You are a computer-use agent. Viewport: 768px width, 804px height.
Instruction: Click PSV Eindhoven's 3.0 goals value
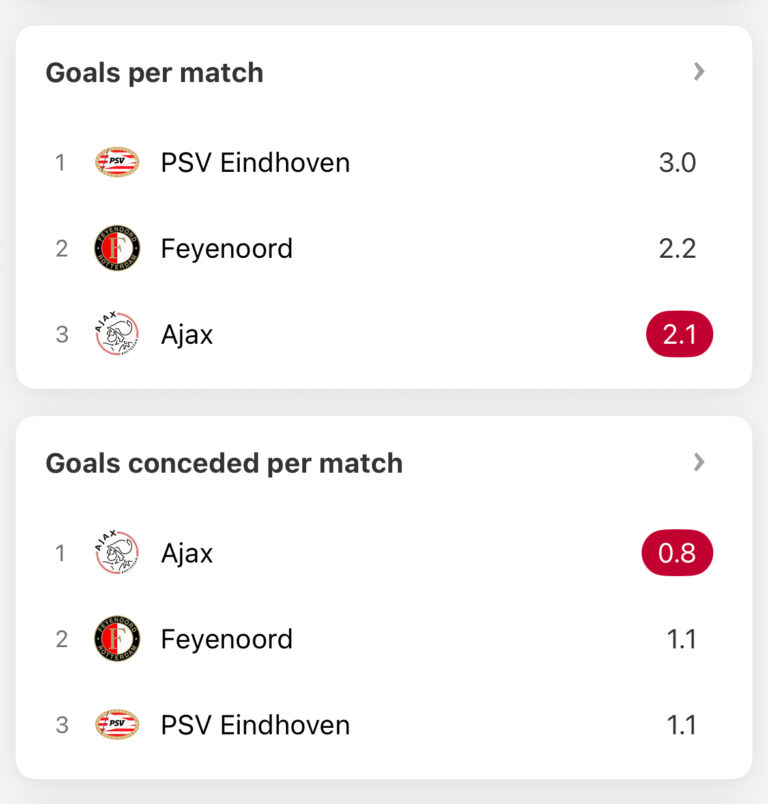(x=677, y=162)
